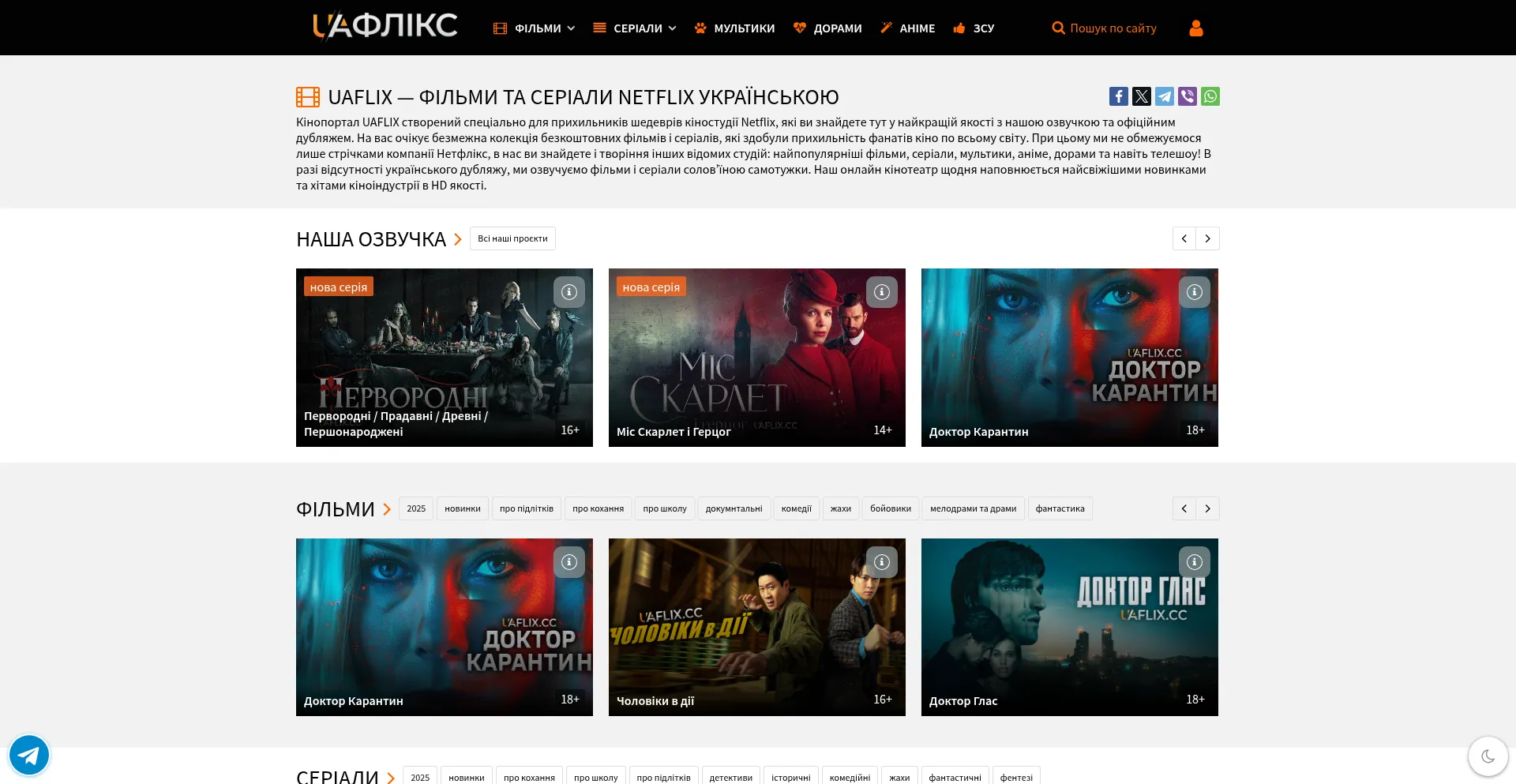Filter series by комедійні tag
This screenshot has height=784, width=1516.
(x=850, y=777)
